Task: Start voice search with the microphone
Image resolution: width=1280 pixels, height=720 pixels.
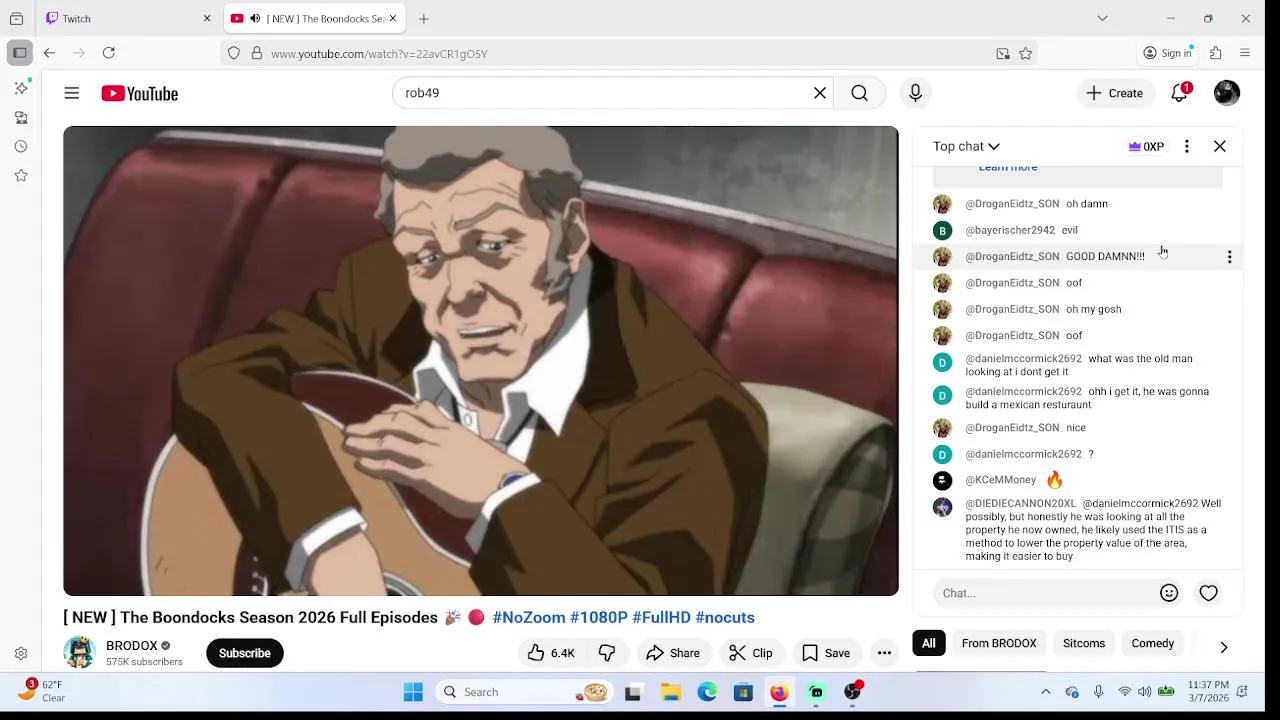Action: tap(915, 93)
